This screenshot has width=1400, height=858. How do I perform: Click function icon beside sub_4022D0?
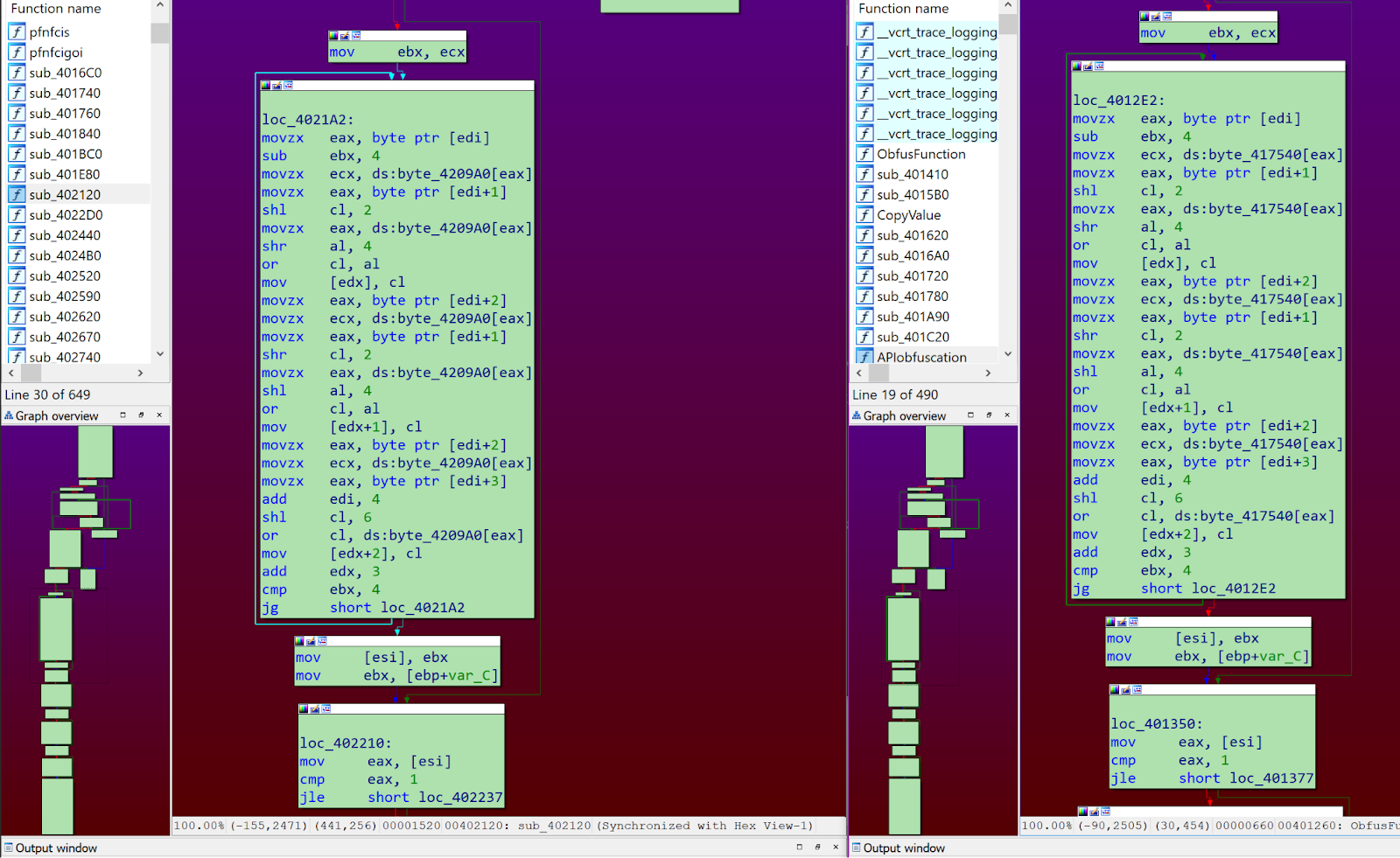(x=17, y=215)
